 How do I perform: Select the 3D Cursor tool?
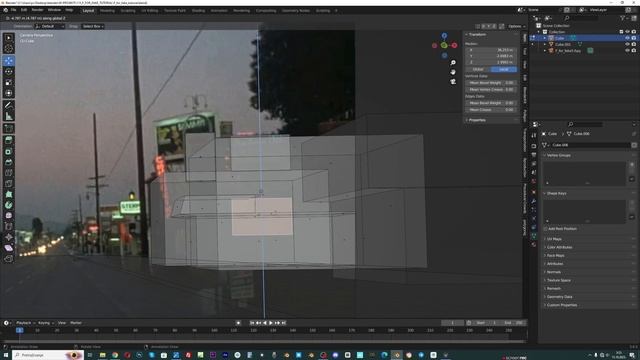[9, 49]
